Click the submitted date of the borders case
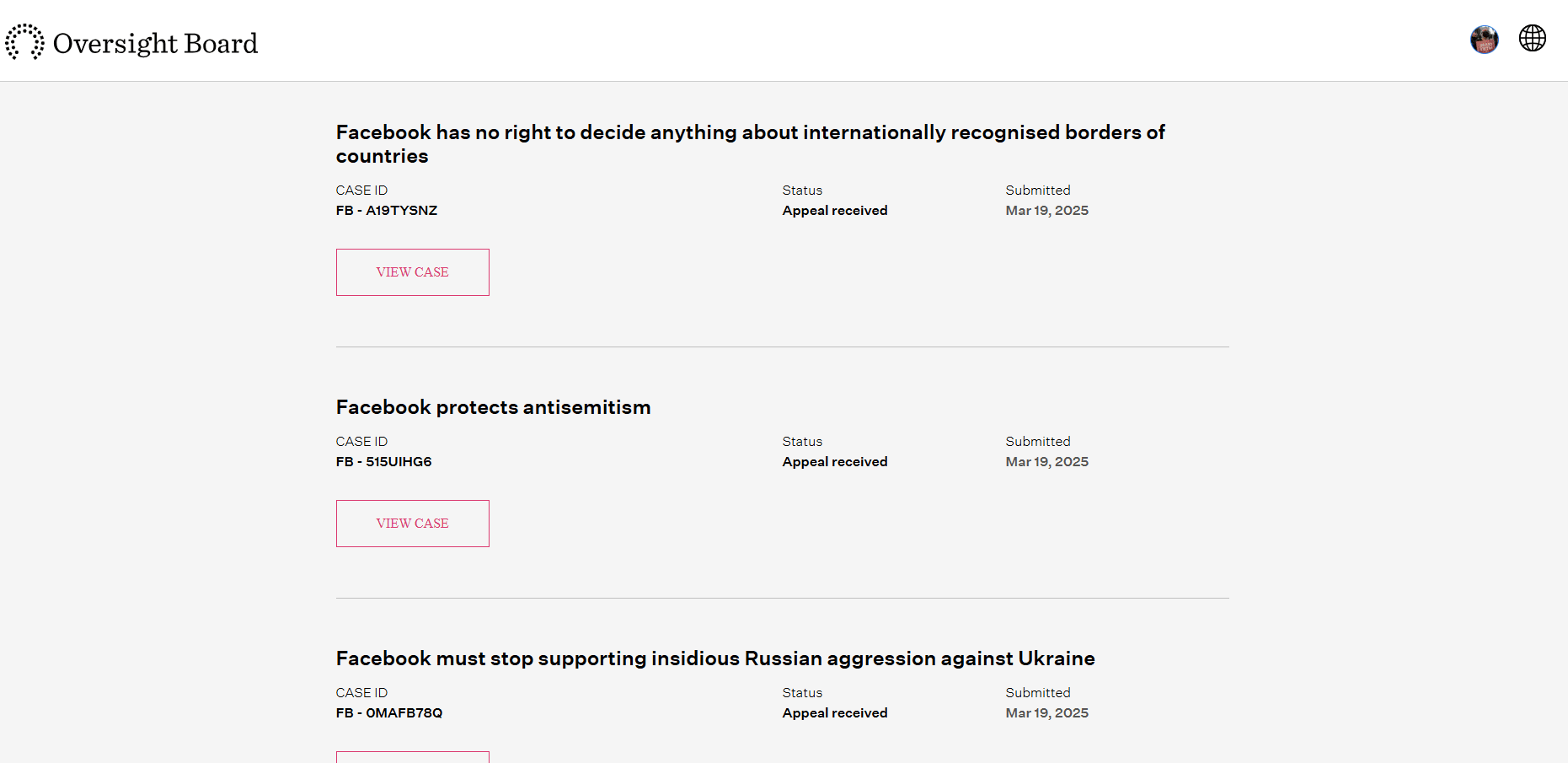 1046,211
